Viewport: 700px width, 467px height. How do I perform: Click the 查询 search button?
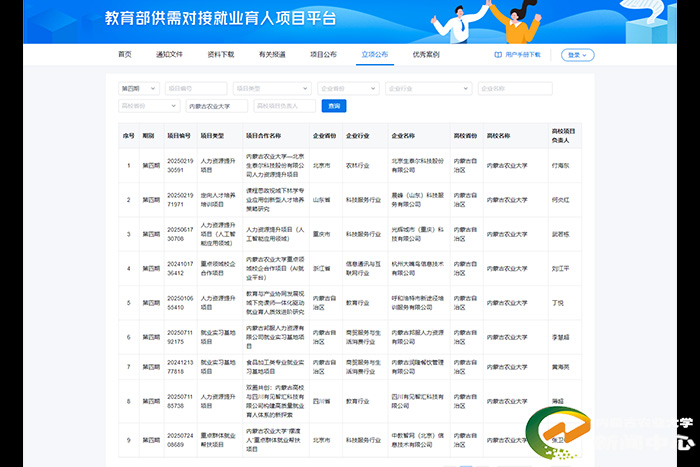(333, 105)
